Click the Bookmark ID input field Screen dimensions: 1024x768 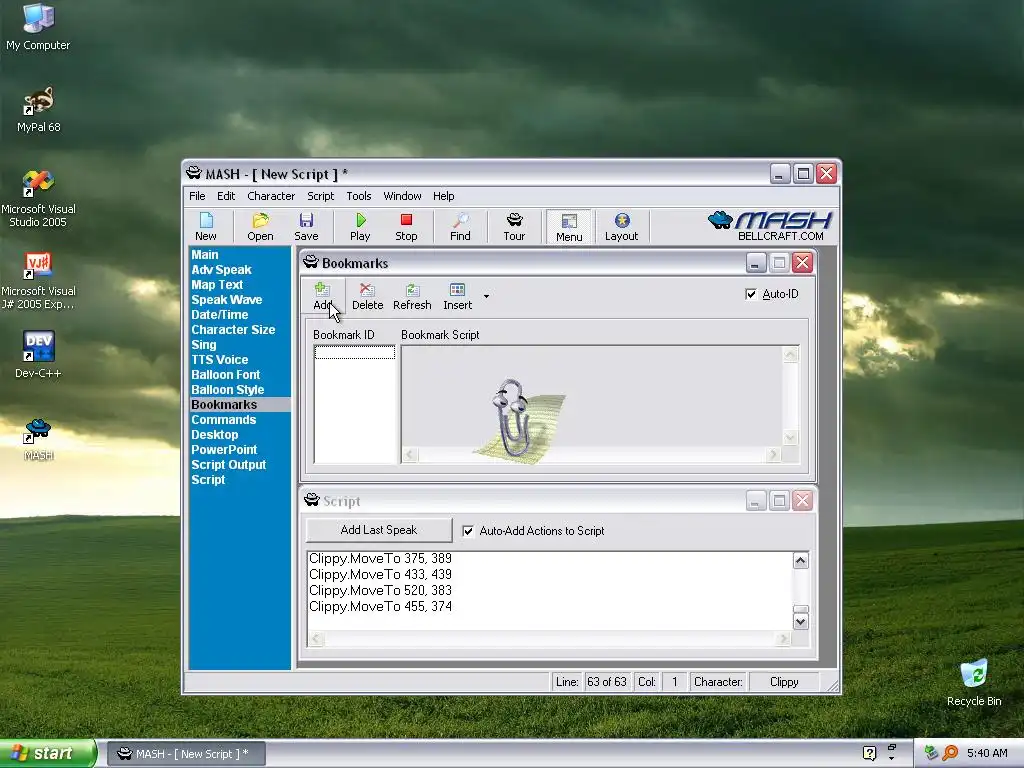[x=355, y=353]
